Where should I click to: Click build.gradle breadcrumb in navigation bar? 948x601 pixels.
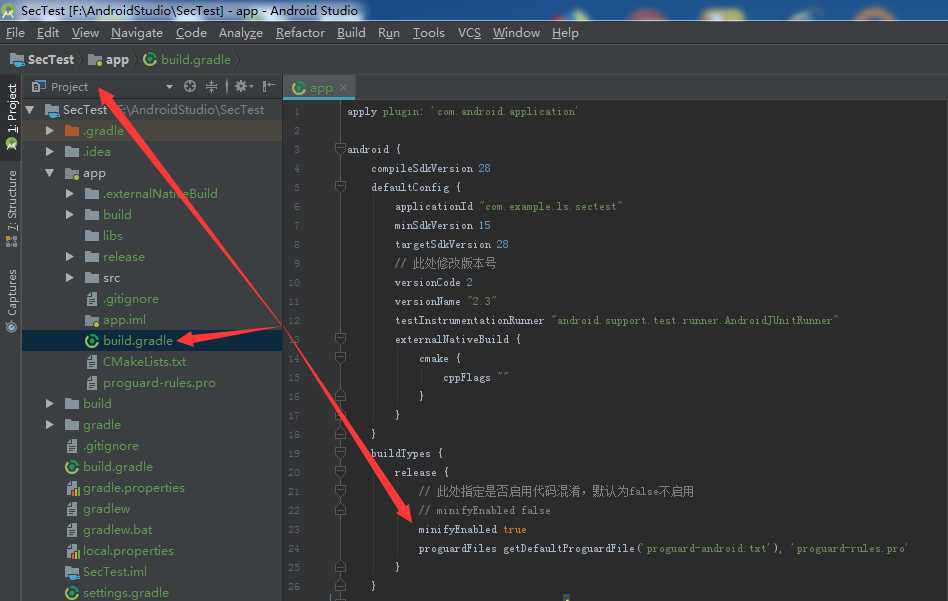point(187,59)
